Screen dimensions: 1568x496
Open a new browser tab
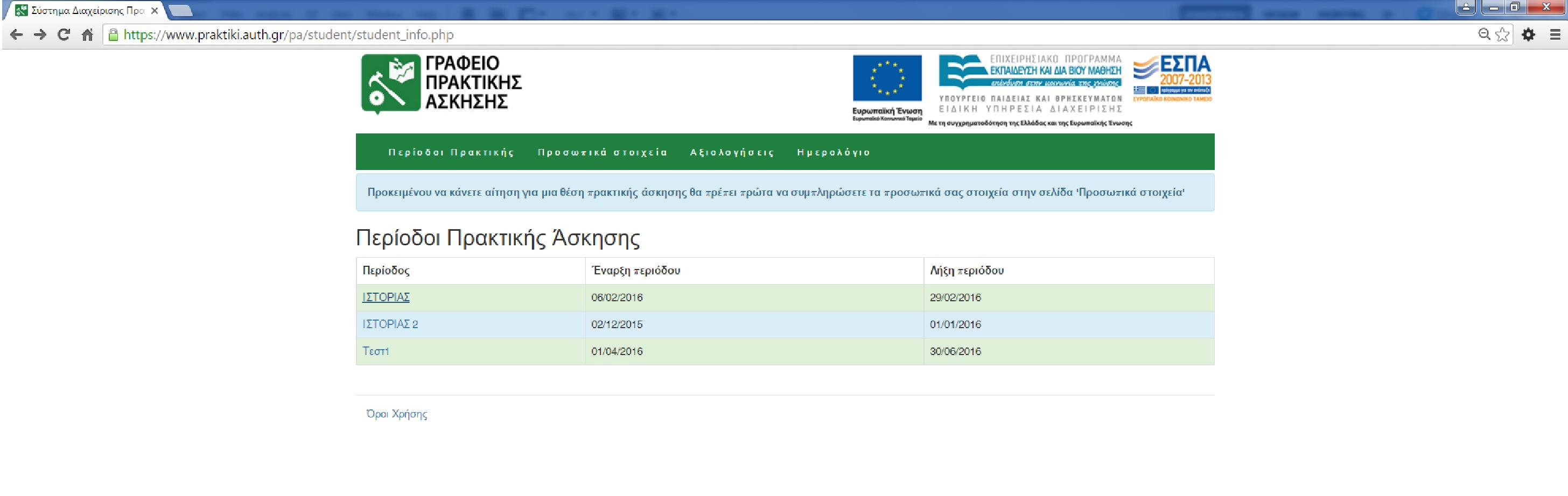click(180, 11)
